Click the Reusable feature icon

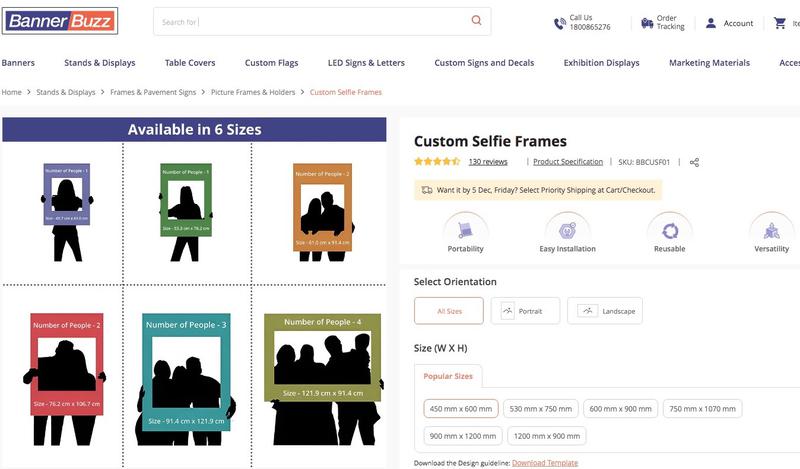(x=669, y=228)
